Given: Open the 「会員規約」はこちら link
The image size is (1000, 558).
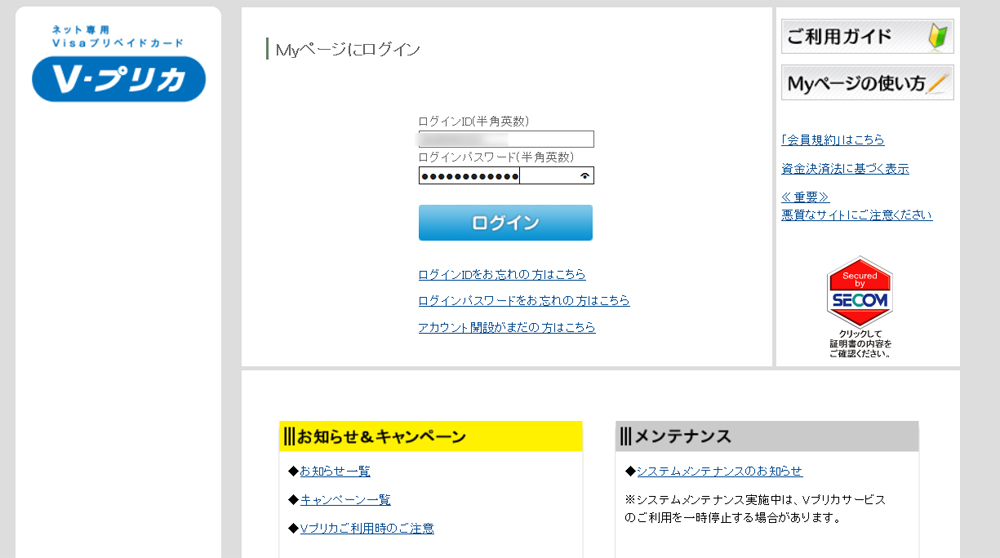Looking at the screenshot, I should click(x=832, y=140).
